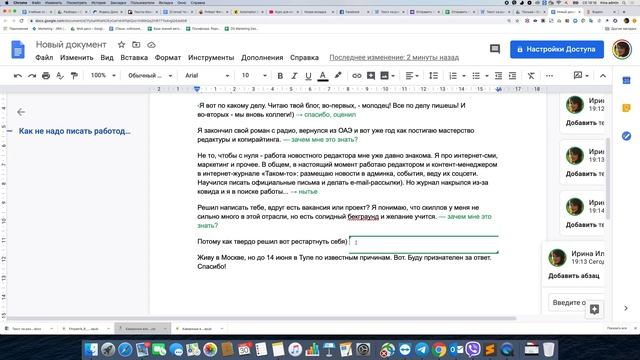Decrease paragraph indent
This screenshot has height=360, width=640.
[x=498, y=76]
